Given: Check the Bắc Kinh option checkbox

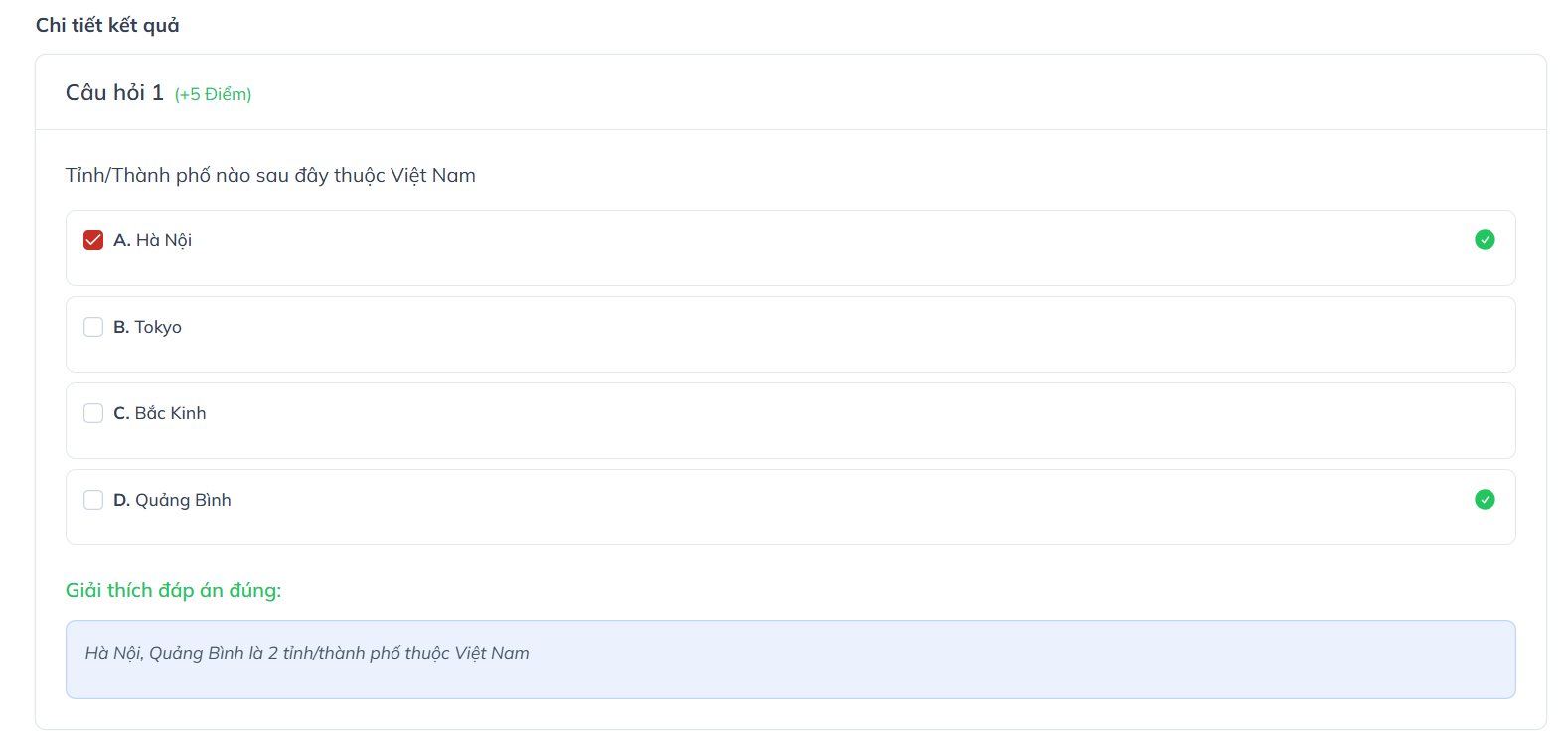Looking at the screenshot, I should pos(93,413).
